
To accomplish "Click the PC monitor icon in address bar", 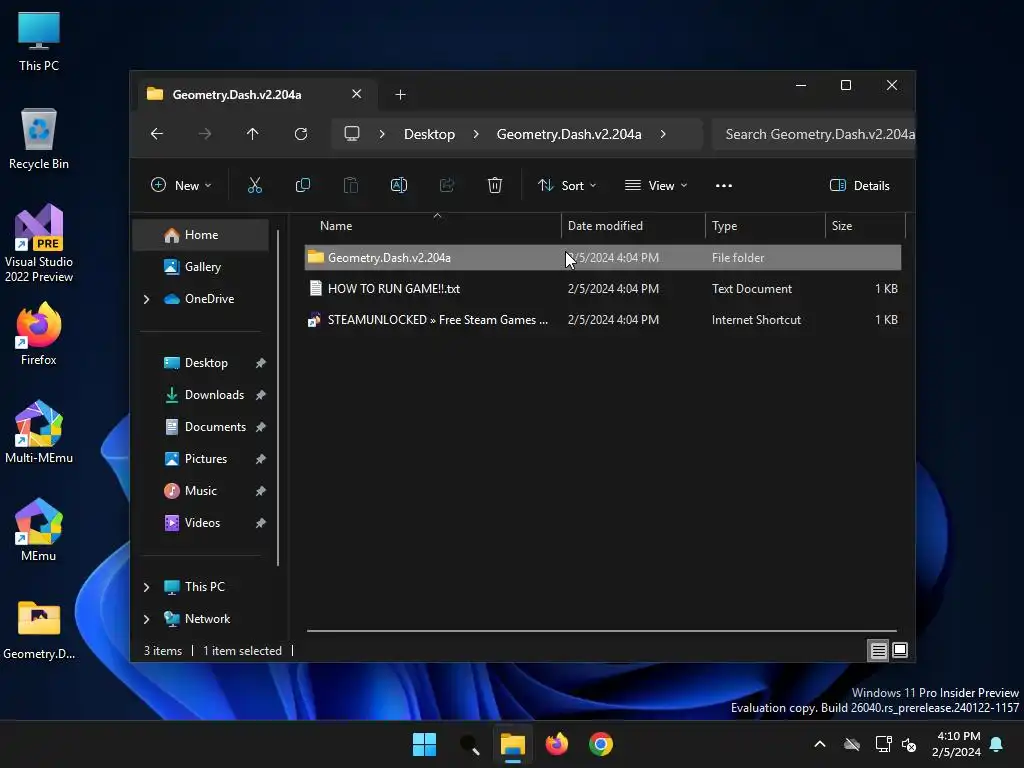I will (x=352, y=134).
